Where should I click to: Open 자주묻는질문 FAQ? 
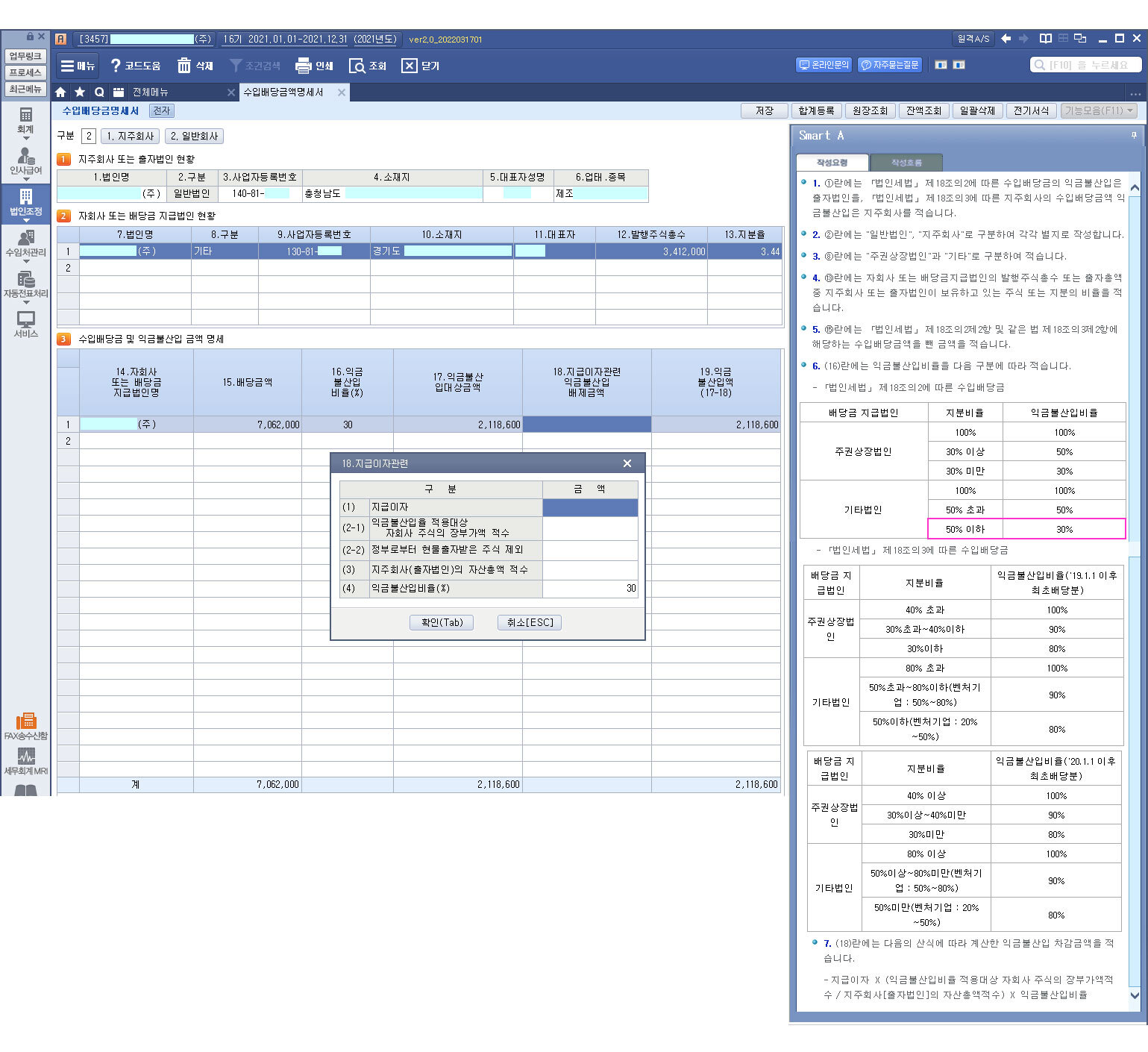coord(890,65)
